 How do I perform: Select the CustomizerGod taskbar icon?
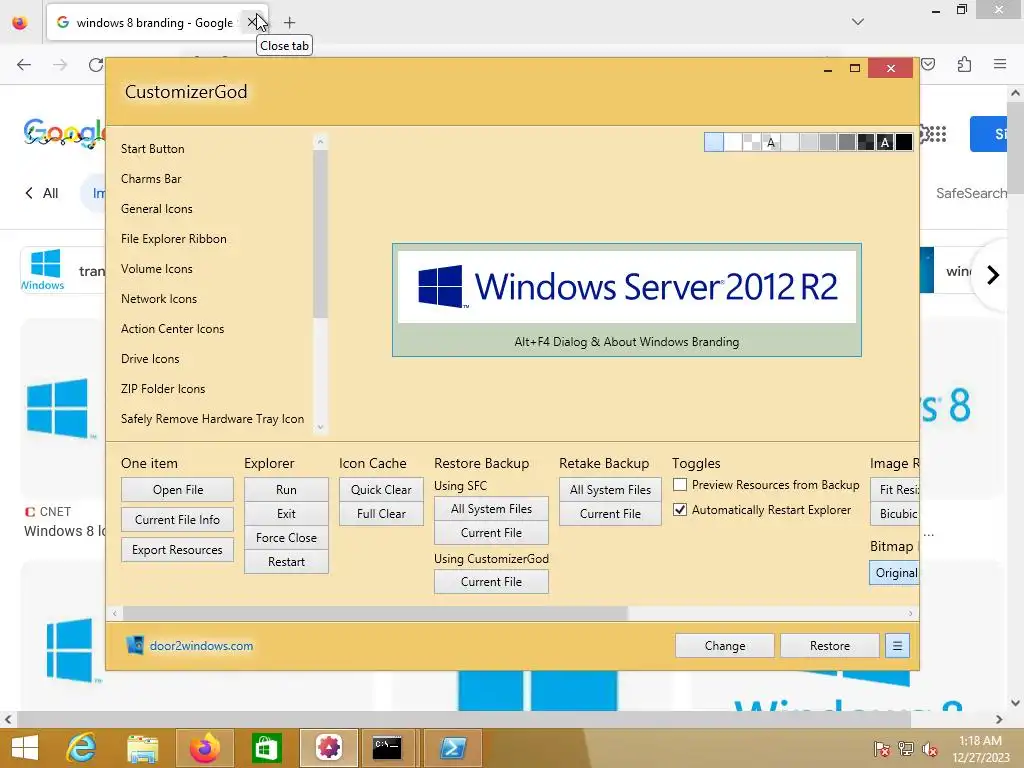[x=328, y=748]
